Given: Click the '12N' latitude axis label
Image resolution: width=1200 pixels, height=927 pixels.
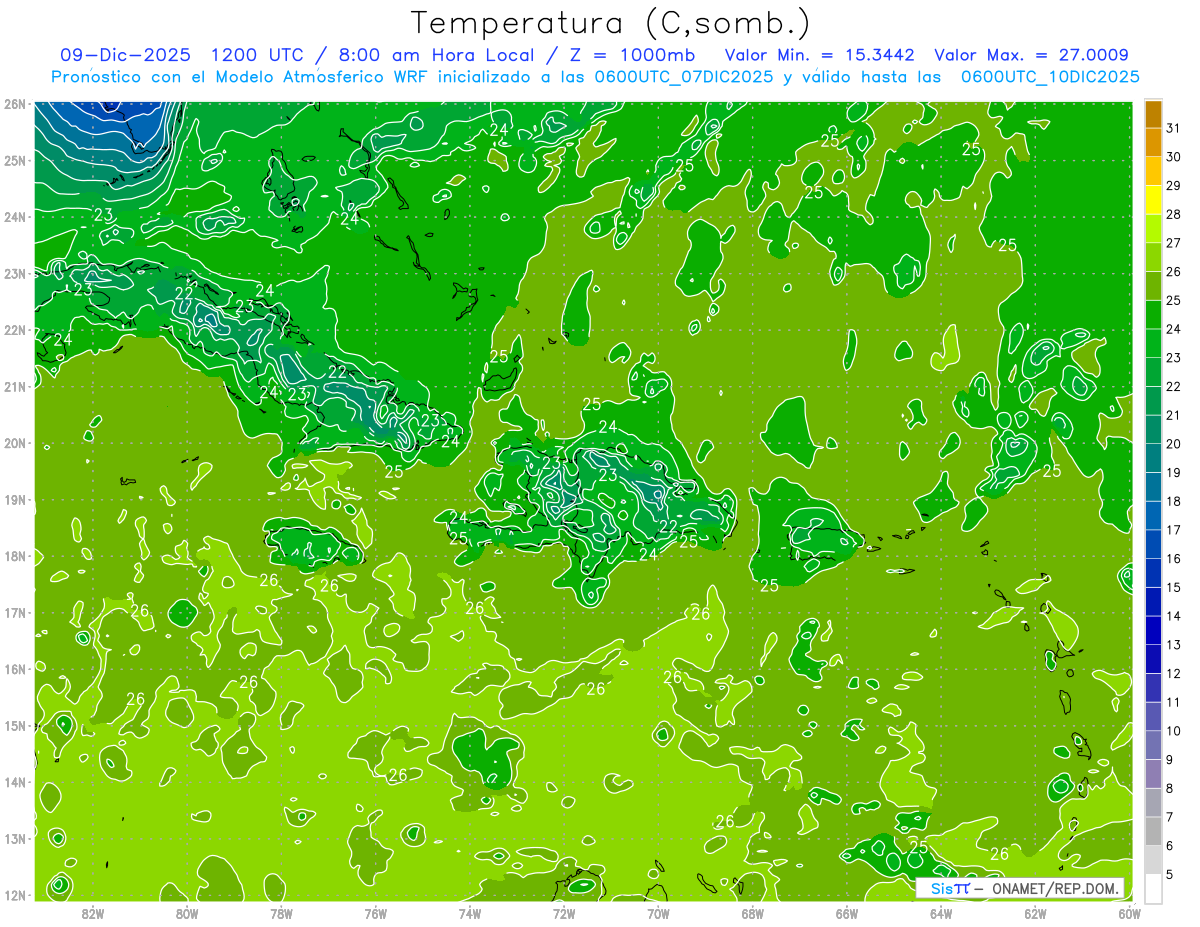Looking at the screenshot, I should [x=15, y=895].
